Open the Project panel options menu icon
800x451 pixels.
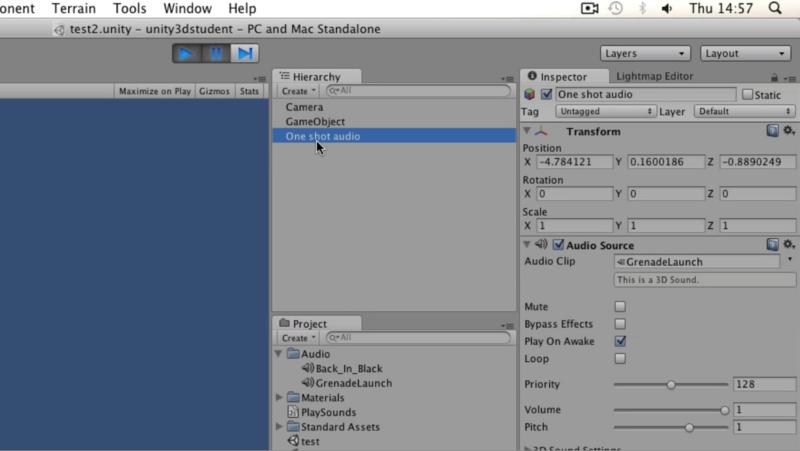508,326
